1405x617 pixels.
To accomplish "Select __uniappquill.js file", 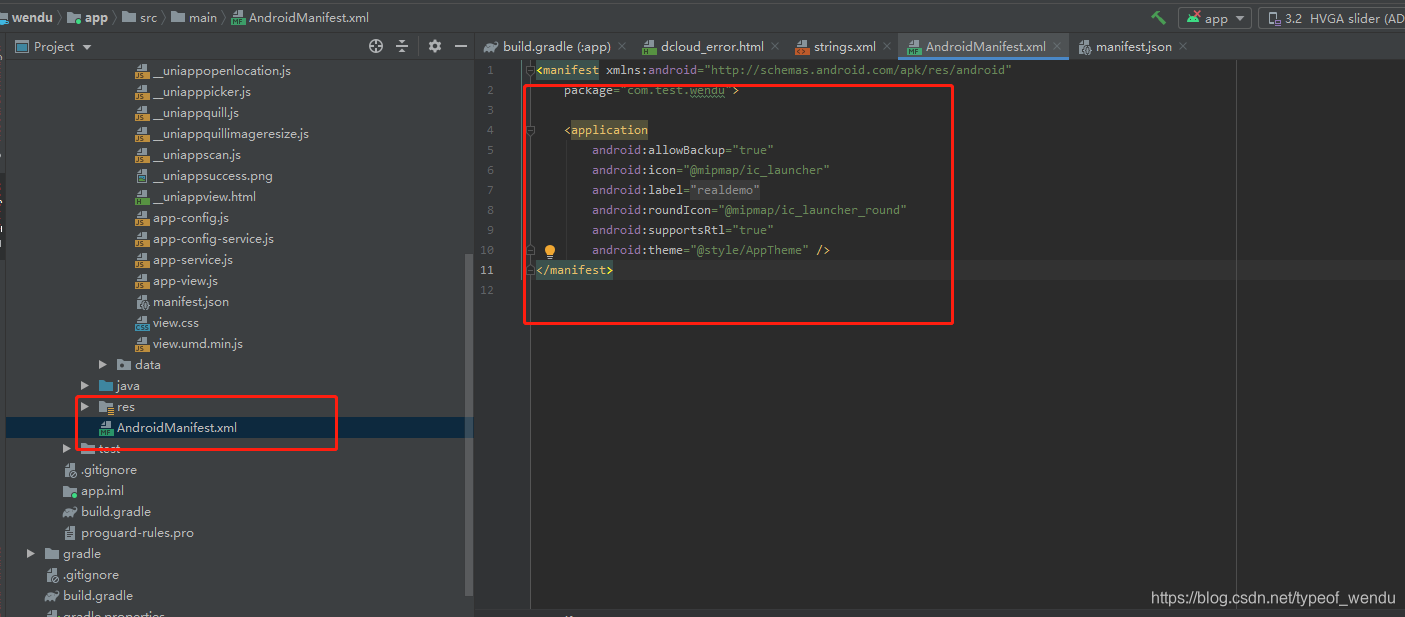I will point(195,113).
